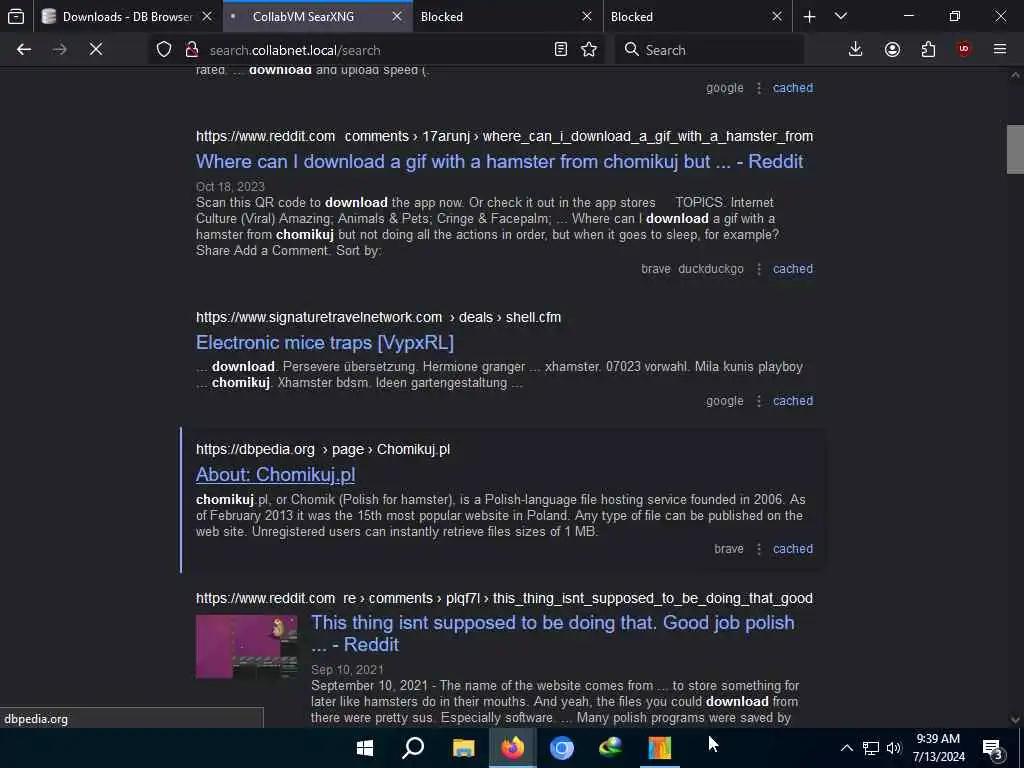Open cached link at the top of the page
Screen dimensions: 1024x768
click(793, 88)
